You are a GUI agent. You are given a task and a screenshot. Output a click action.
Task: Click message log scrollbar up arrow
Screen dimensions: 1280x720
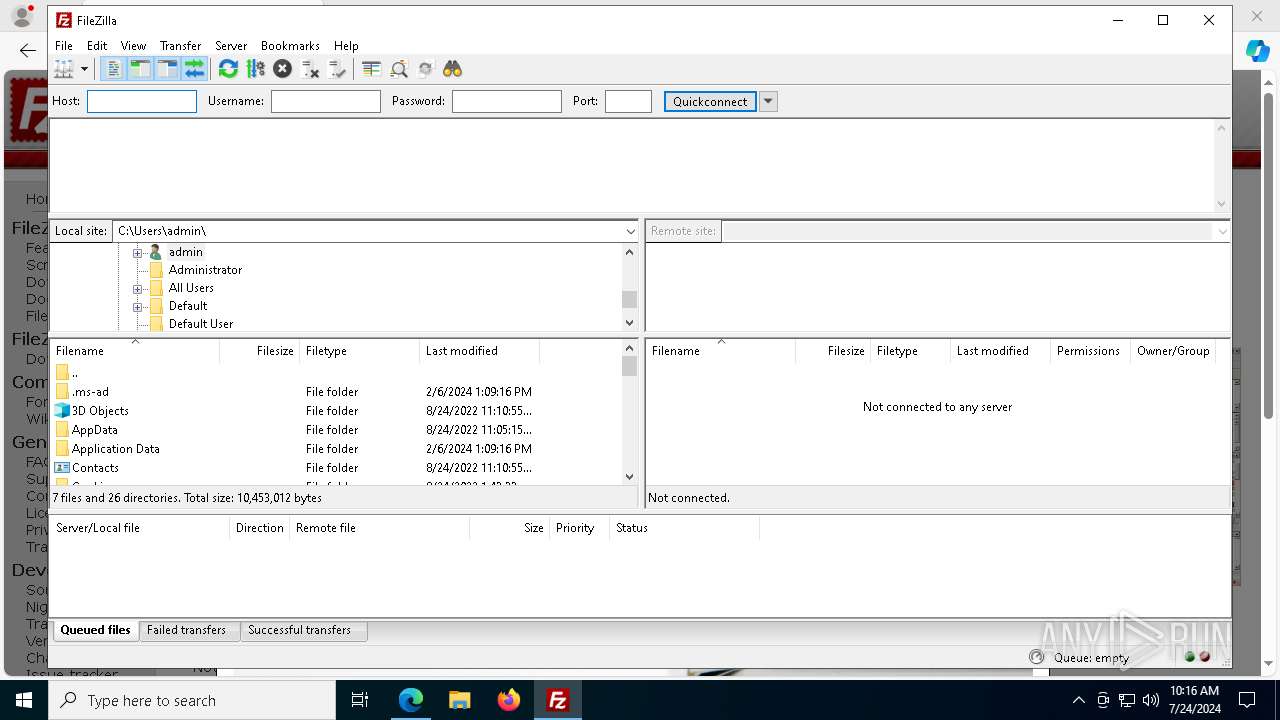(x=1221, y=128)
